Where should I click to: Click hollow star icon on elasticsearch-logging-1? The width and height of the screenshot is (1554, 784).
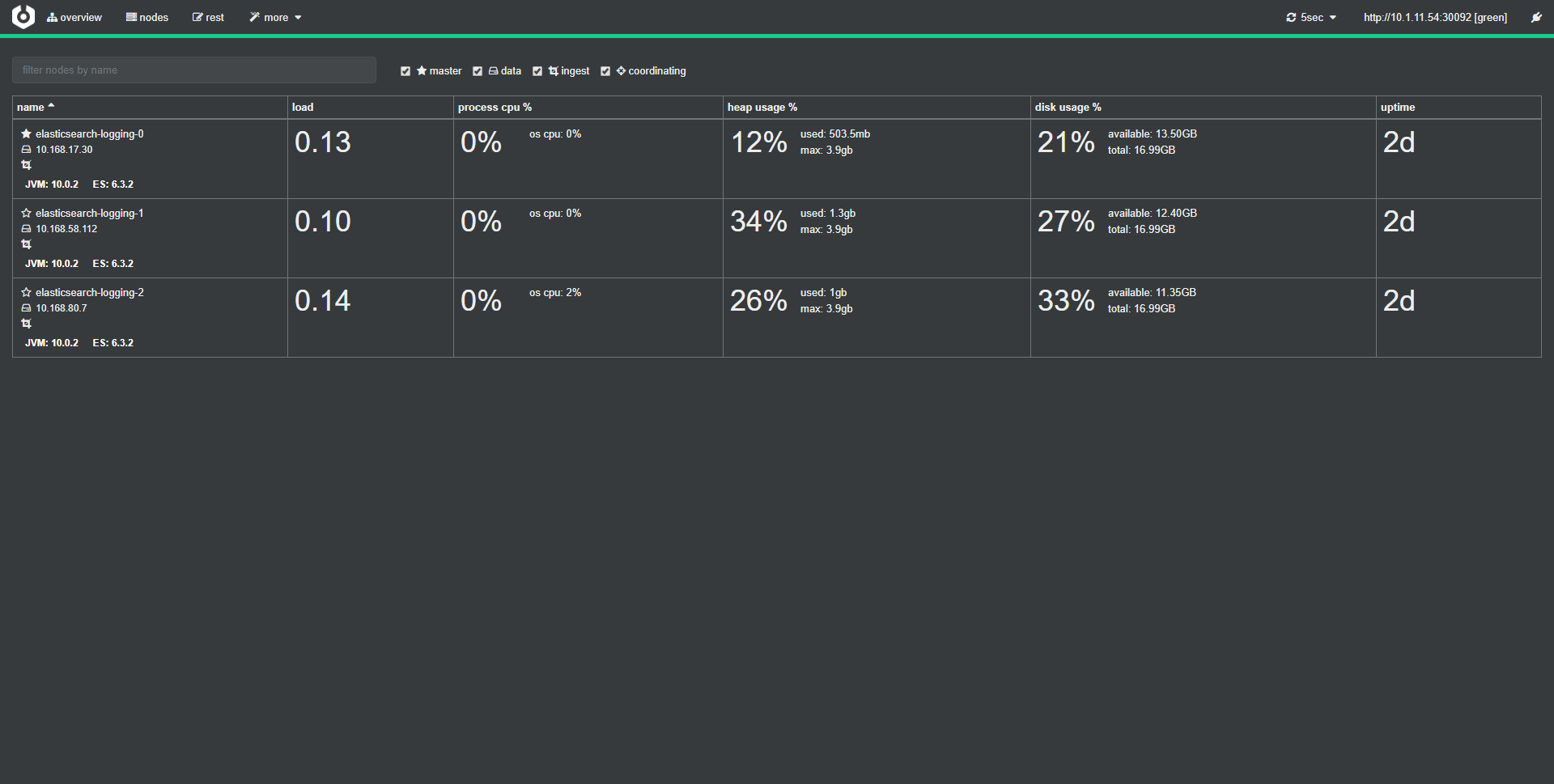(x=26, y=214)
